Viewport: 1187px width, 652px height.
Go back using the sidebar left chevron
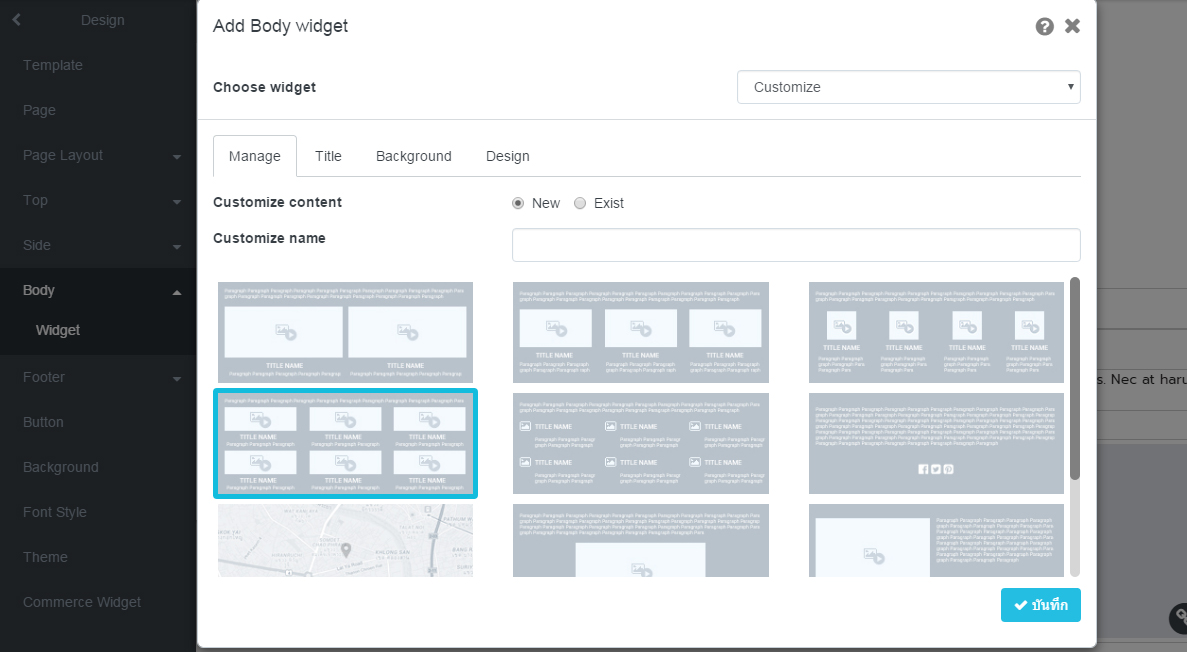tap(16, 19)
